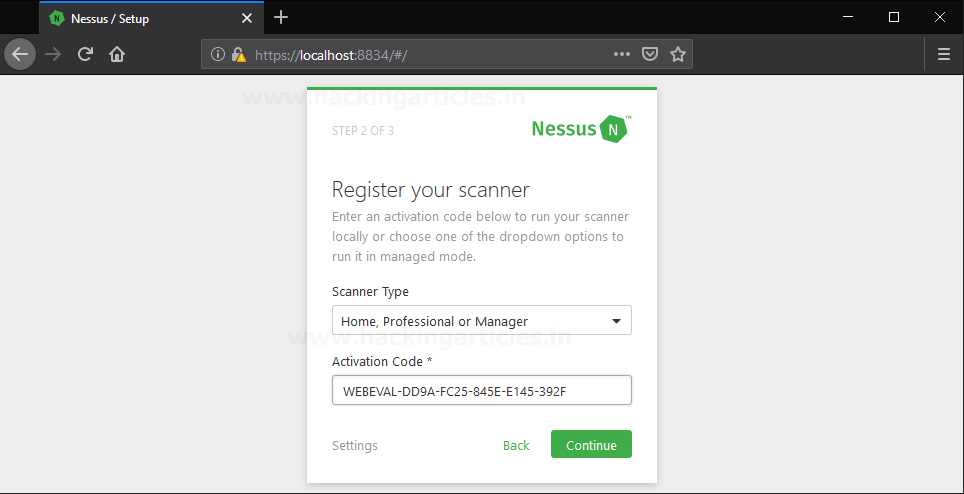Click the Nessus favicon on the tab
This screenshot has height=494, width=964.
coord(57,18)
